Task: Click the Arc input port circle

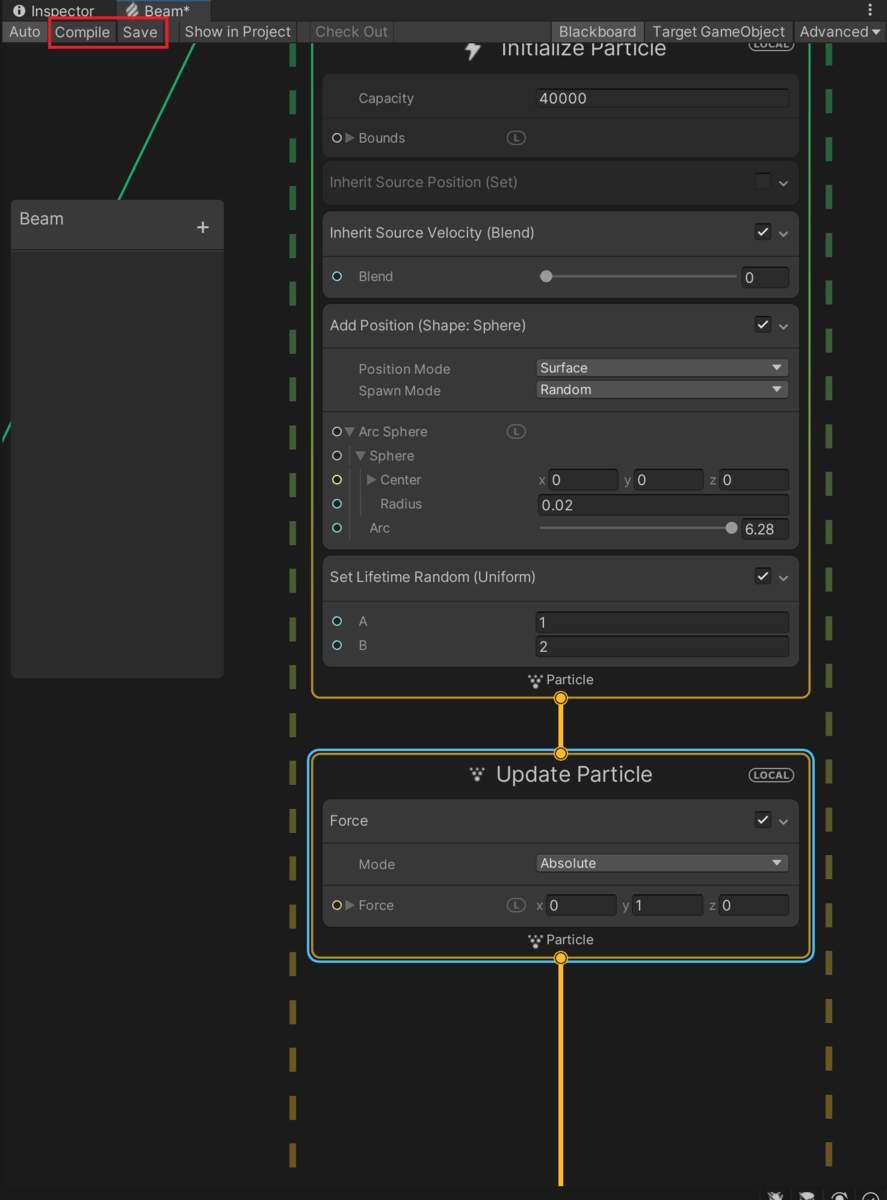Action: coord(337,528)
